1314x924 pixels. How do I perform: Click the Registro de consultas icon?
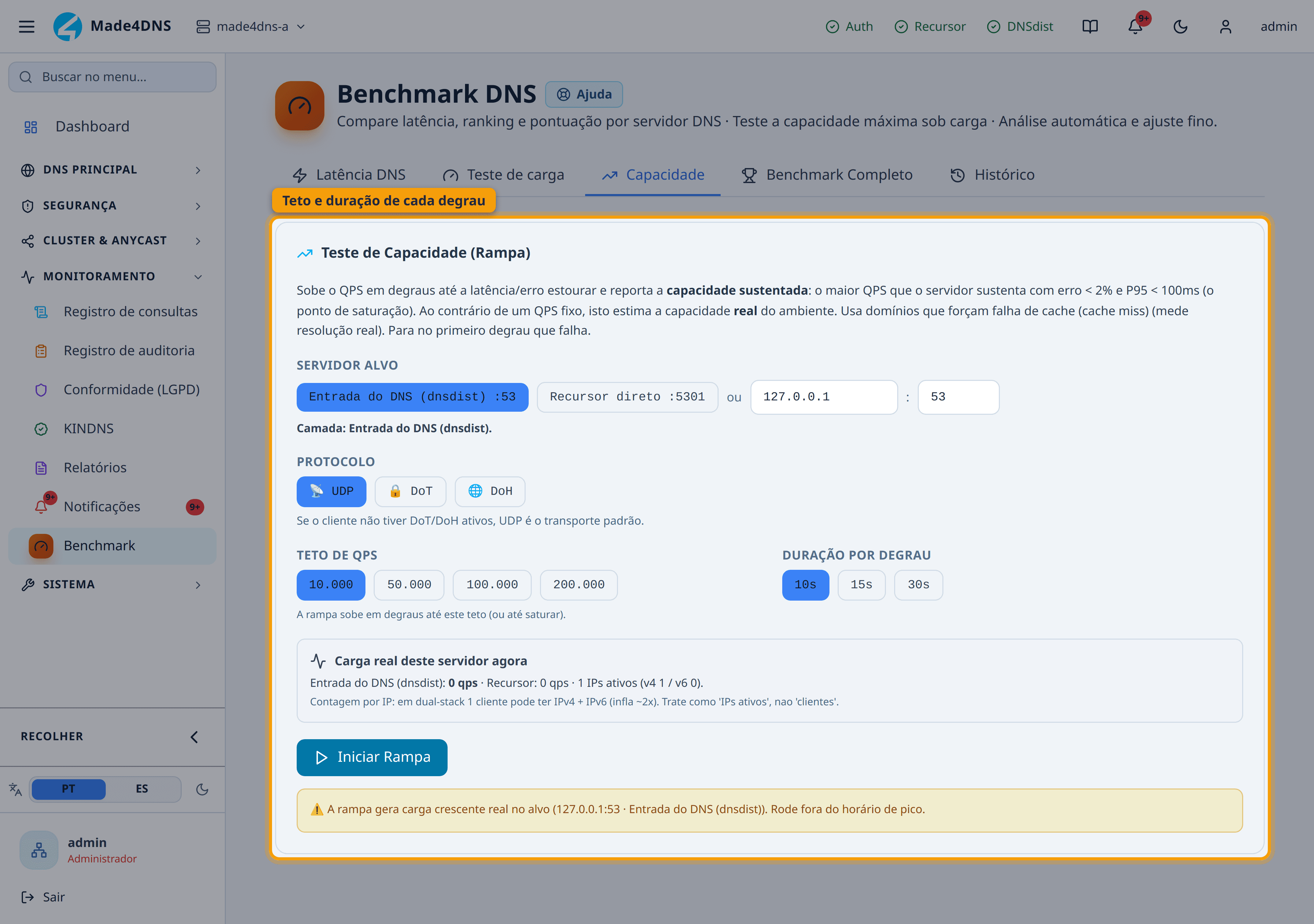(41, 312)
